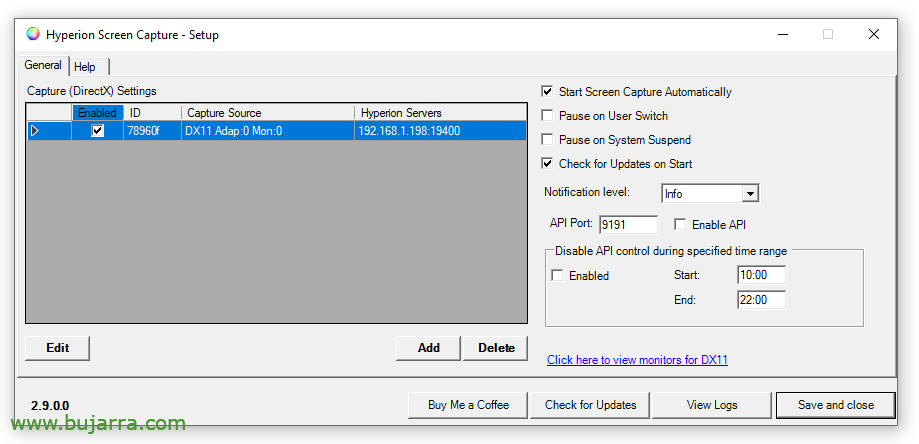Click the Capture Source column header

(x=268, y=112)
